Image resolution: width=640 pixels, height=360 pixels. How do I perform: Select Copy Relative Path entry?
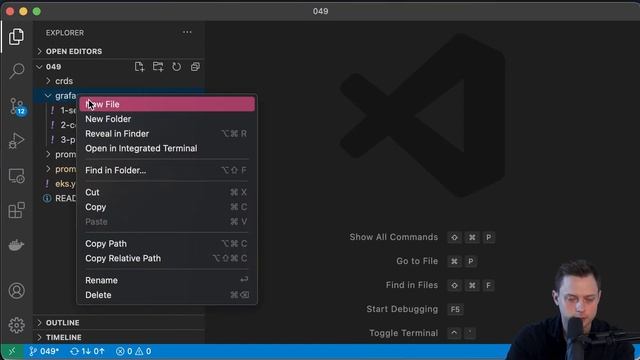(167, 258)
